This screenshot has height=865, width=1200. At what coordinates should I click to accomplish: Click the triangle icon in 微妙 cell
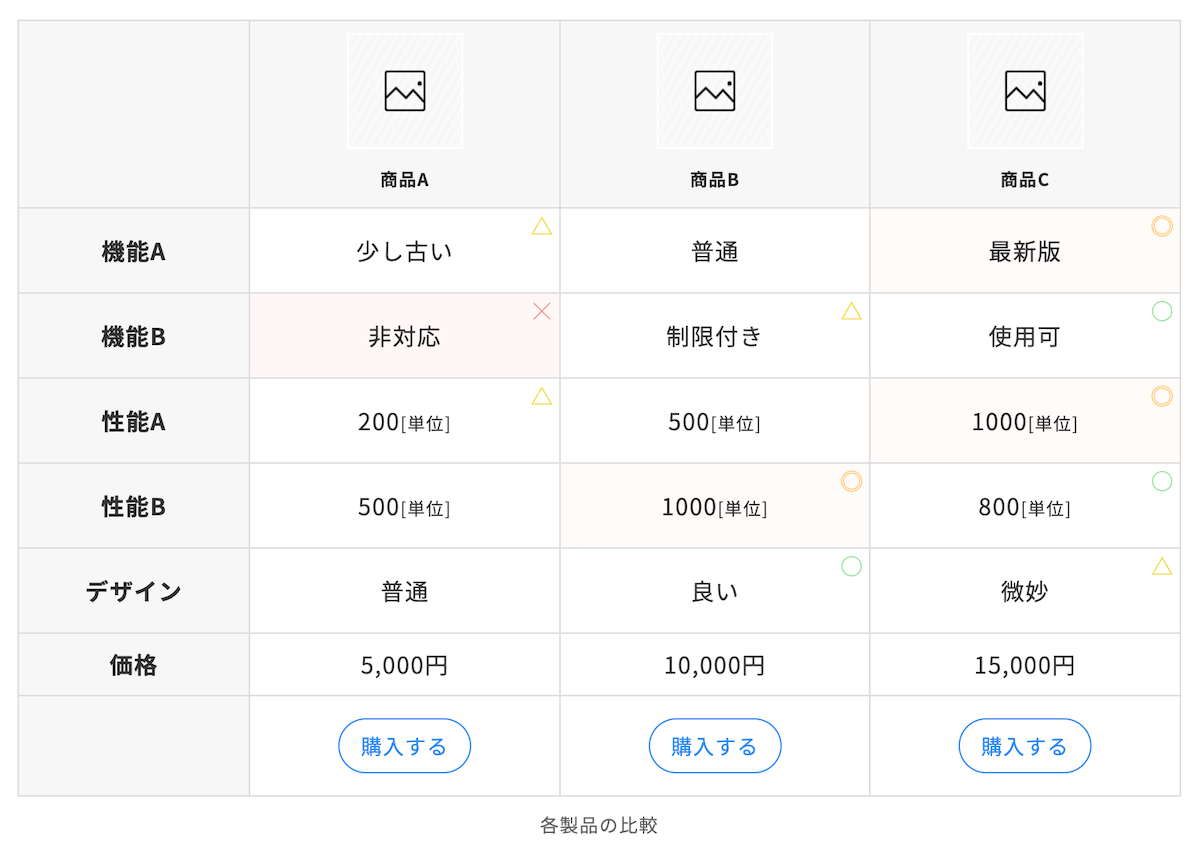click(x=1162, y=566)
